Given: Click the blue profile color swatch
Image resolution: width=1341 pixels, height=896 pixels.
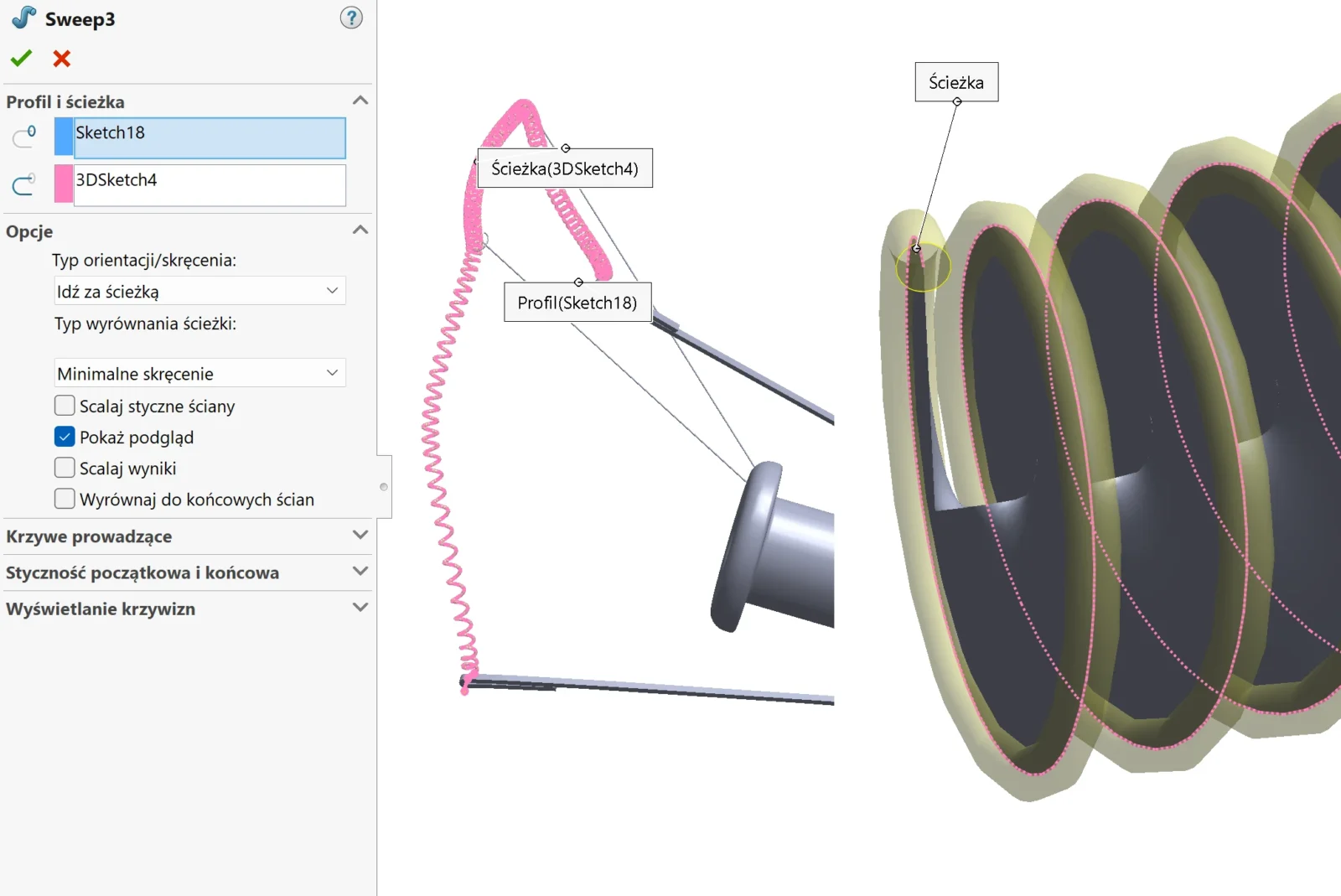Looking at the screenshot, I should pos(64,137).
